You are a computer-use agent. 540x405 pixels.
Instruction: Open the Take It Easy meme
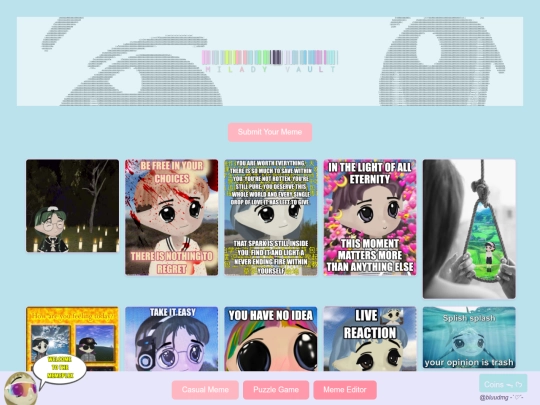pos(172,339)
